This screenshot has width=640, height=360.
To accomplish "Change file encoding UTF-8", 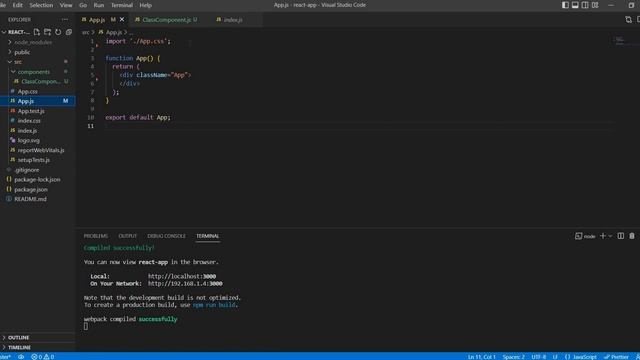I will (539, 357).
